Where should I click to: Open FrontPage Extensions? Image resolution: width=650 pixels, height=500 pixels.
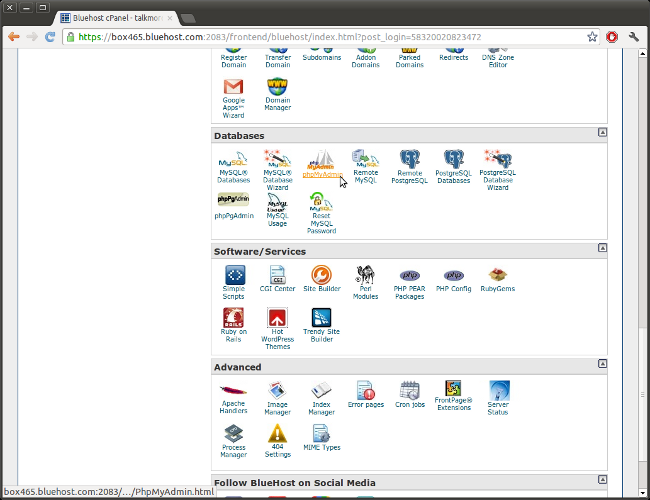454,396
